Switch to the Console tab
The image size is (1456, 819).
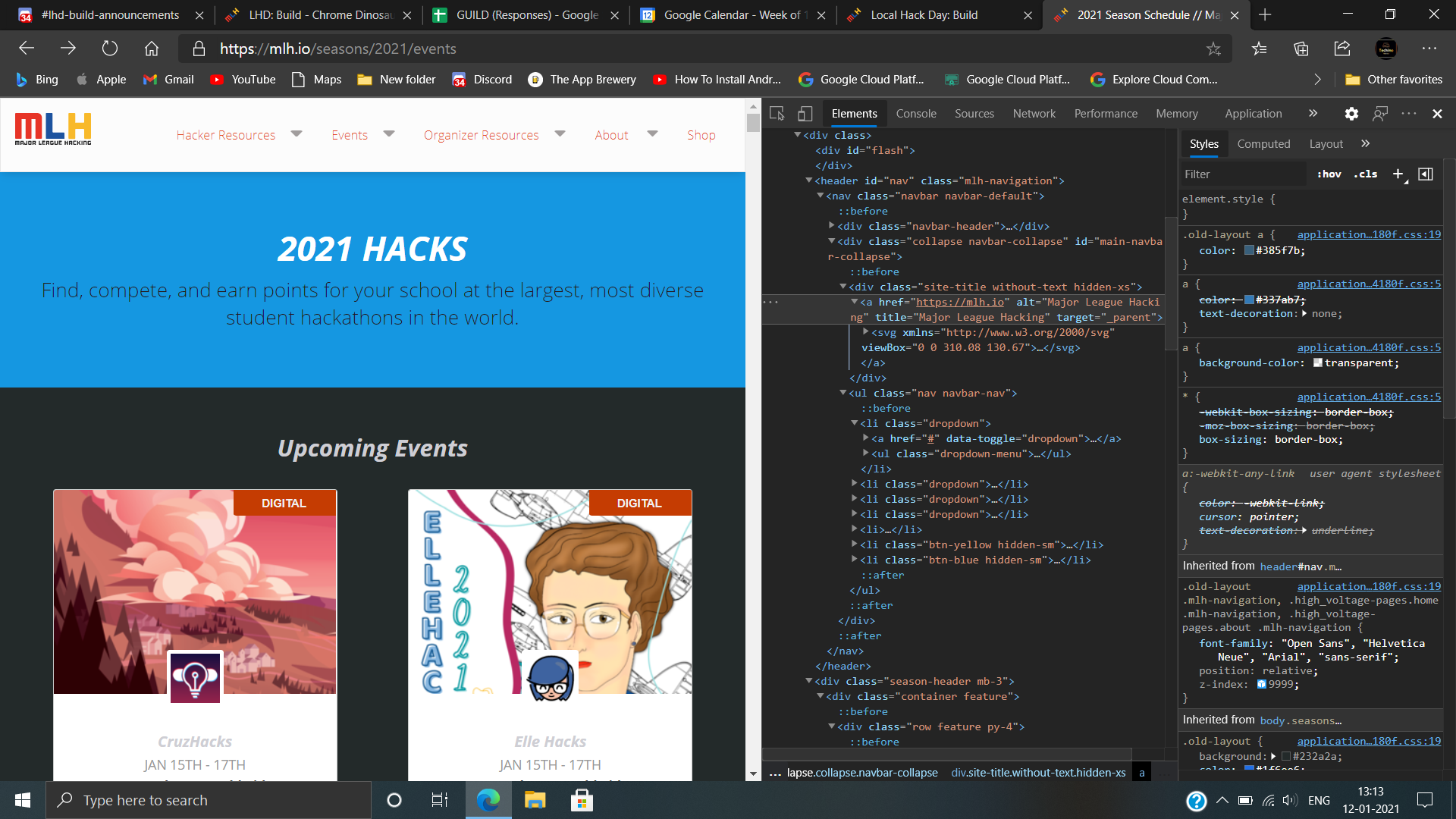click(x=916, y=113)
